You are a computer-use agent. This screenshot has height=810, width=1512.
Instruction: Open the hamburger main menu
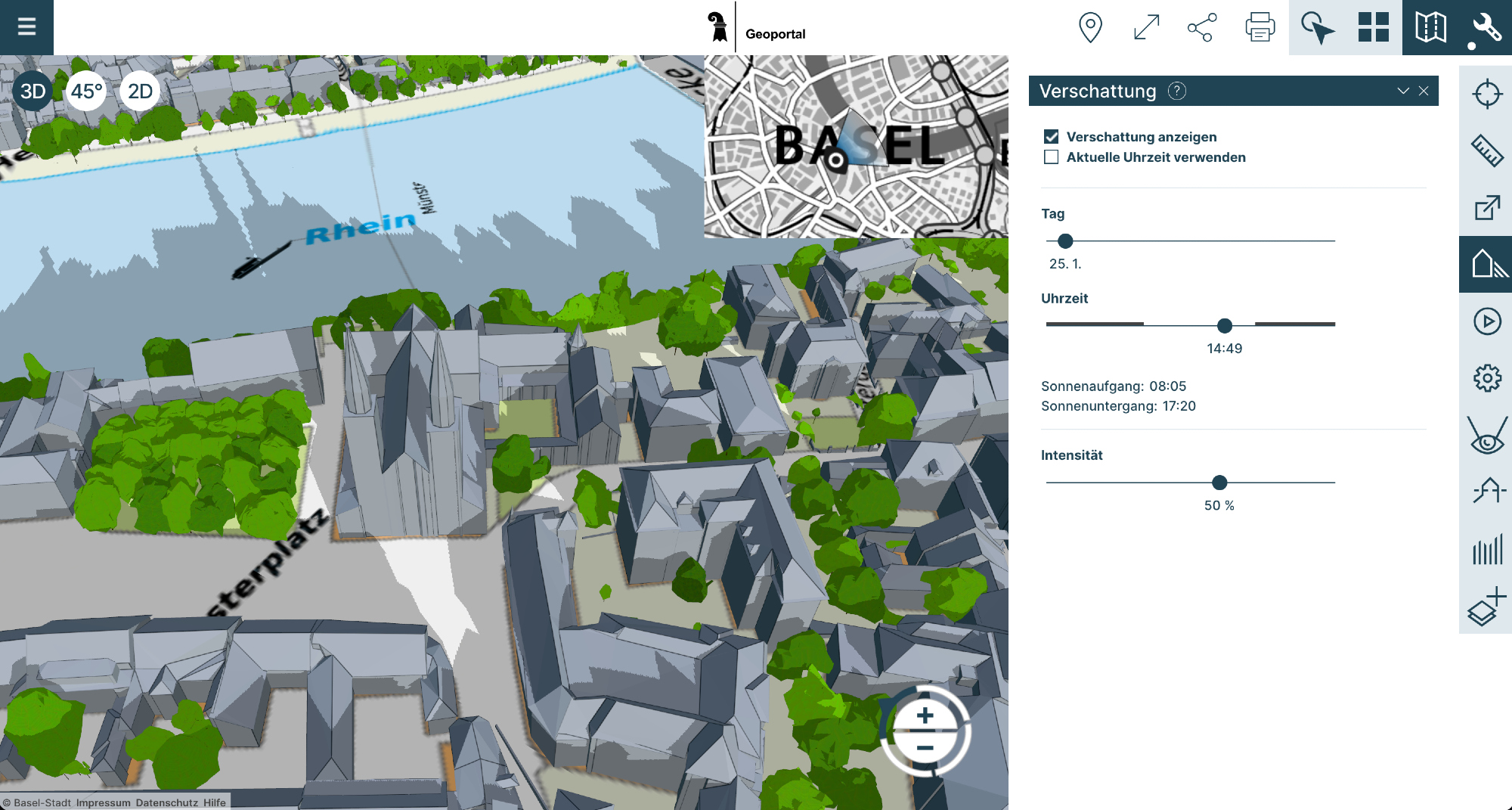coord(26,27)
